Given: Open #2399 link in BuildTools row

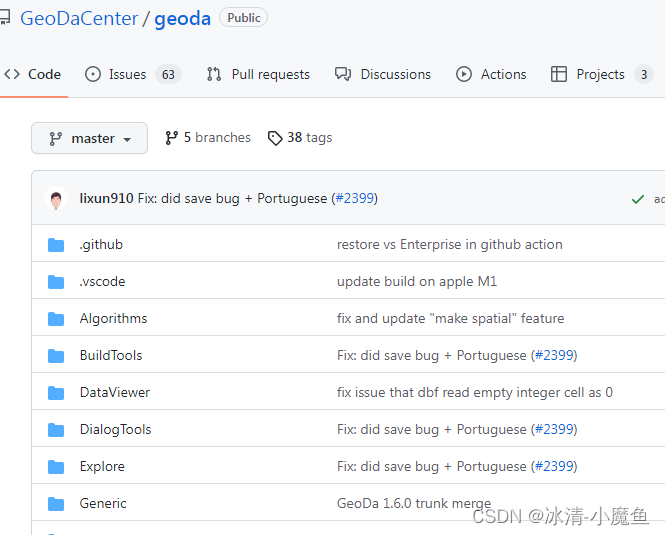Looking at the screenshot, I should 554,355.
